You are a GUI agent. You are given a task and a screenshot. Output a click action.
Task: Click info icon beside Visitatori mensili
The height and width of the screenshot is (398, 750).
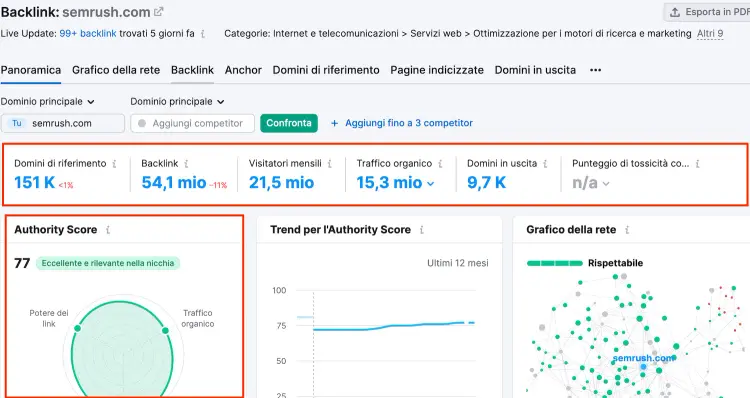click(330, 164)
